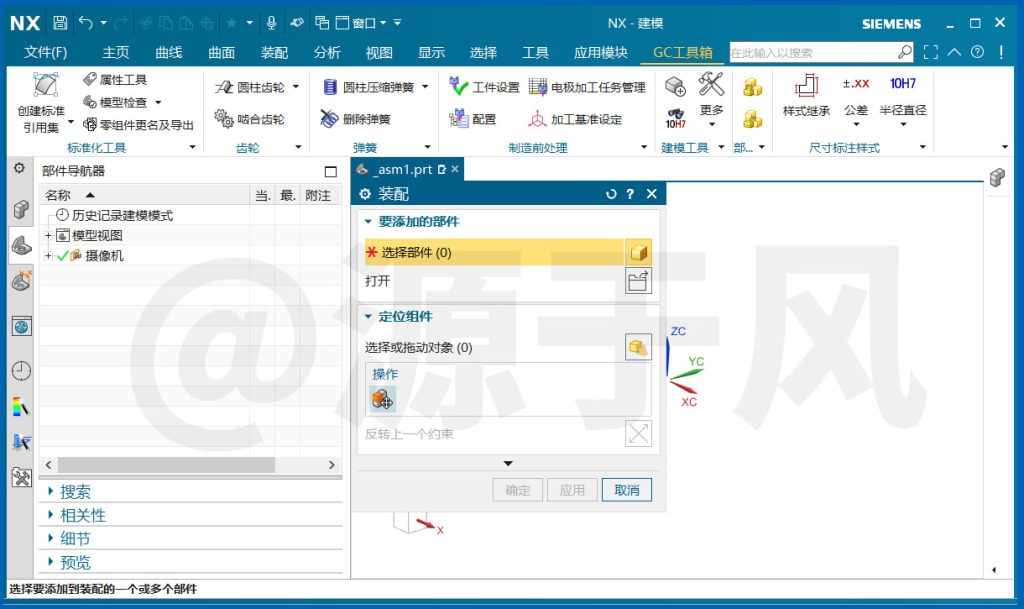Click 啮合齿轮 tool
This screenshot has height=609, width=1024.
[251, 119]
